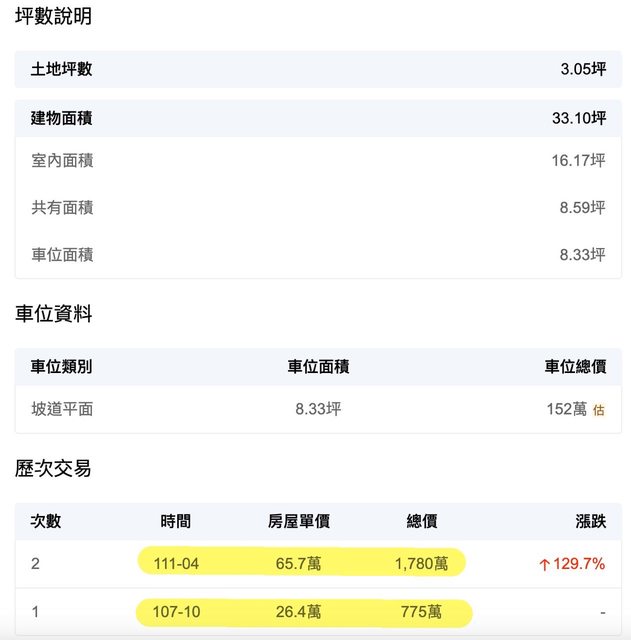This screenshot has width=631, height=640.
Task: Click the 房屋單價 column header
Action: pyautogui.click(x=299, y=521)
